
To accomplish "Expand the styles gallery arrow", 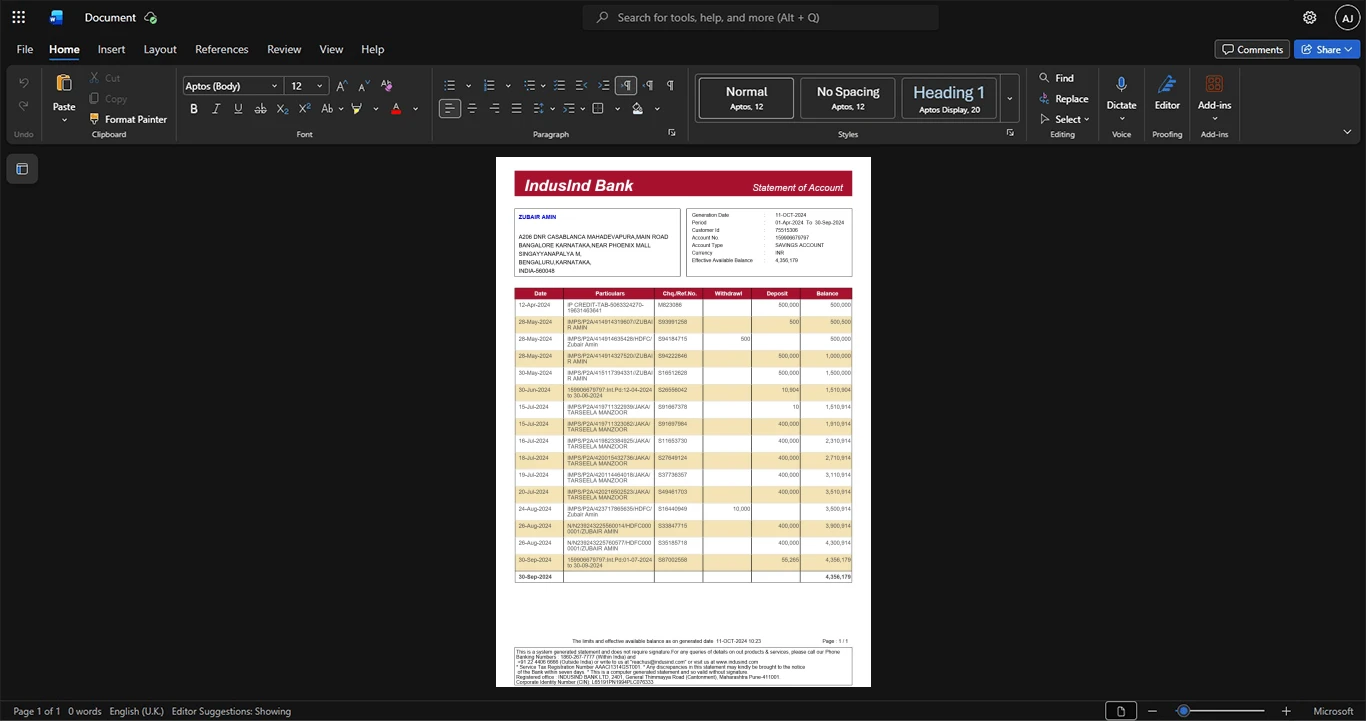I will [1009, 98].
